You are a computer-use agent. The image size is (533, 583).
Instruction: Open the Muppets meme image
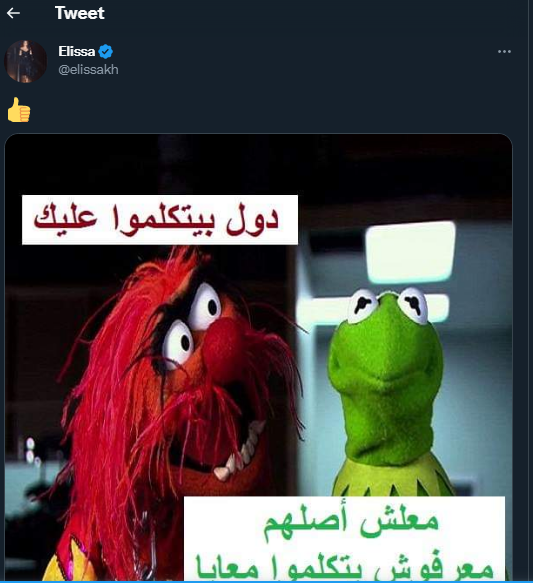(258, 357)
